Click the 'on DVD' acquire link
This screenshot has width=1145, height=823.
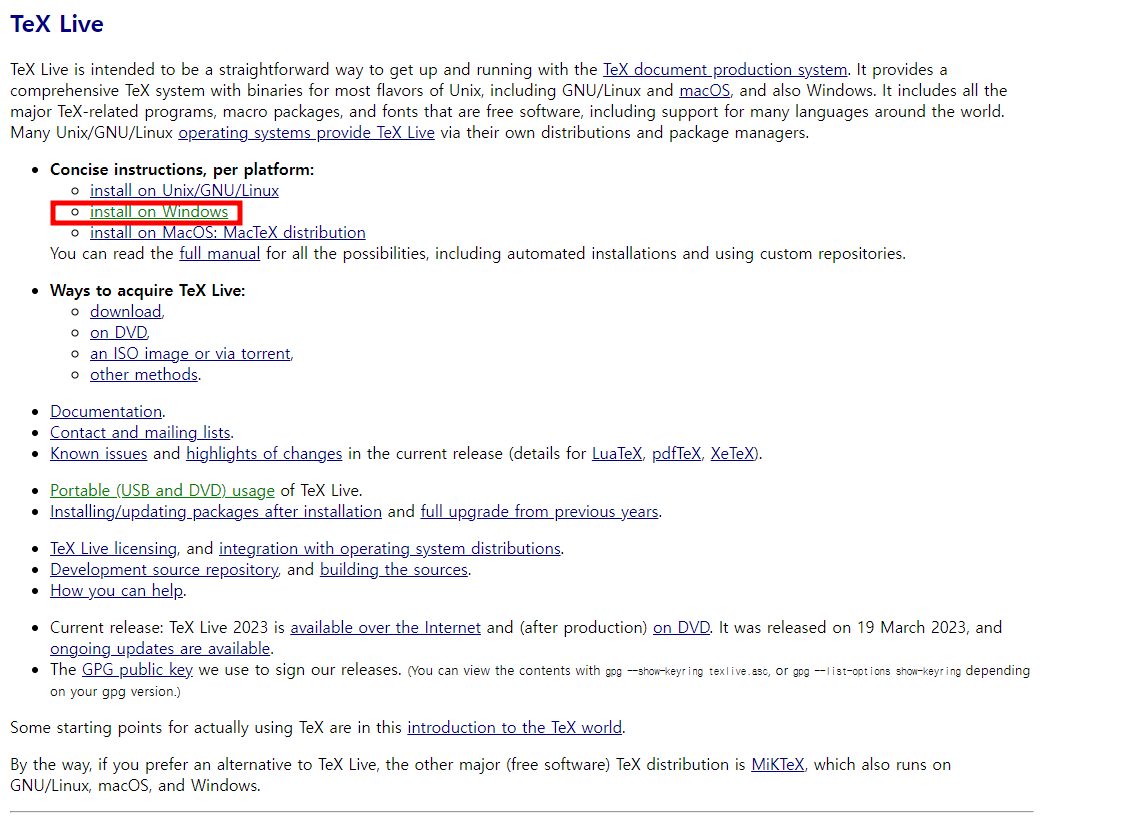pyautogui.click(x=118, y=333)
